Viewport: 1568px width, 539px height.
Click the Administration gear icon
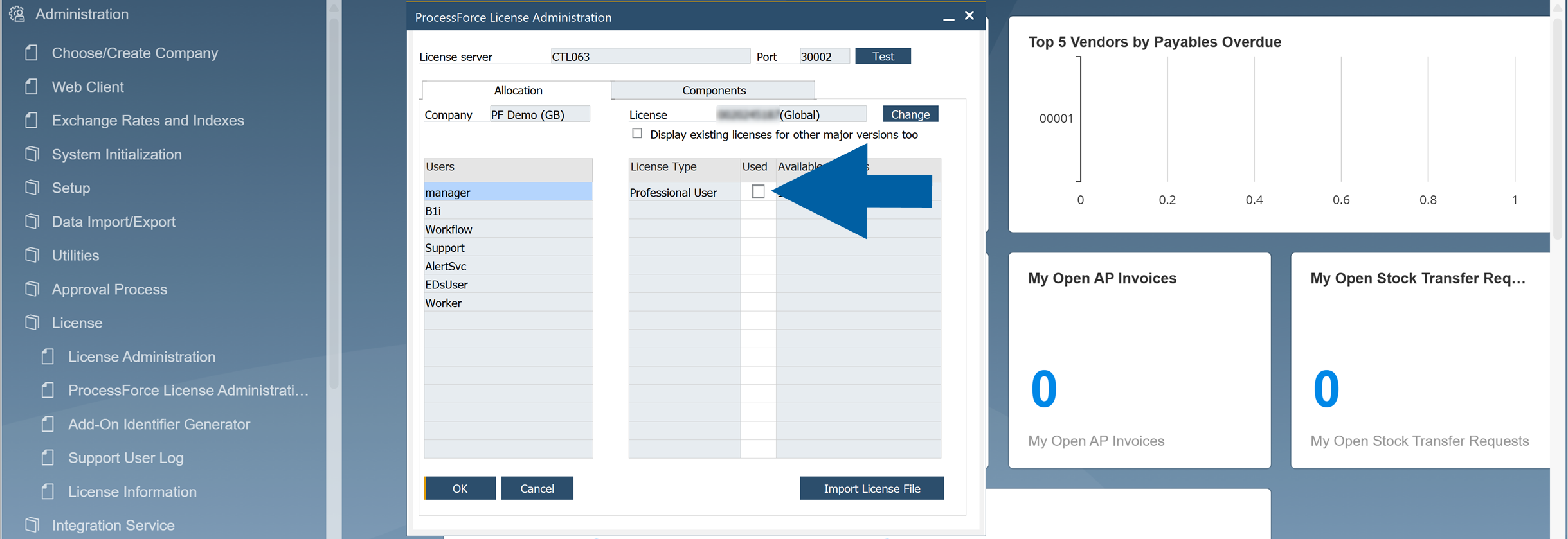point(17,14)
